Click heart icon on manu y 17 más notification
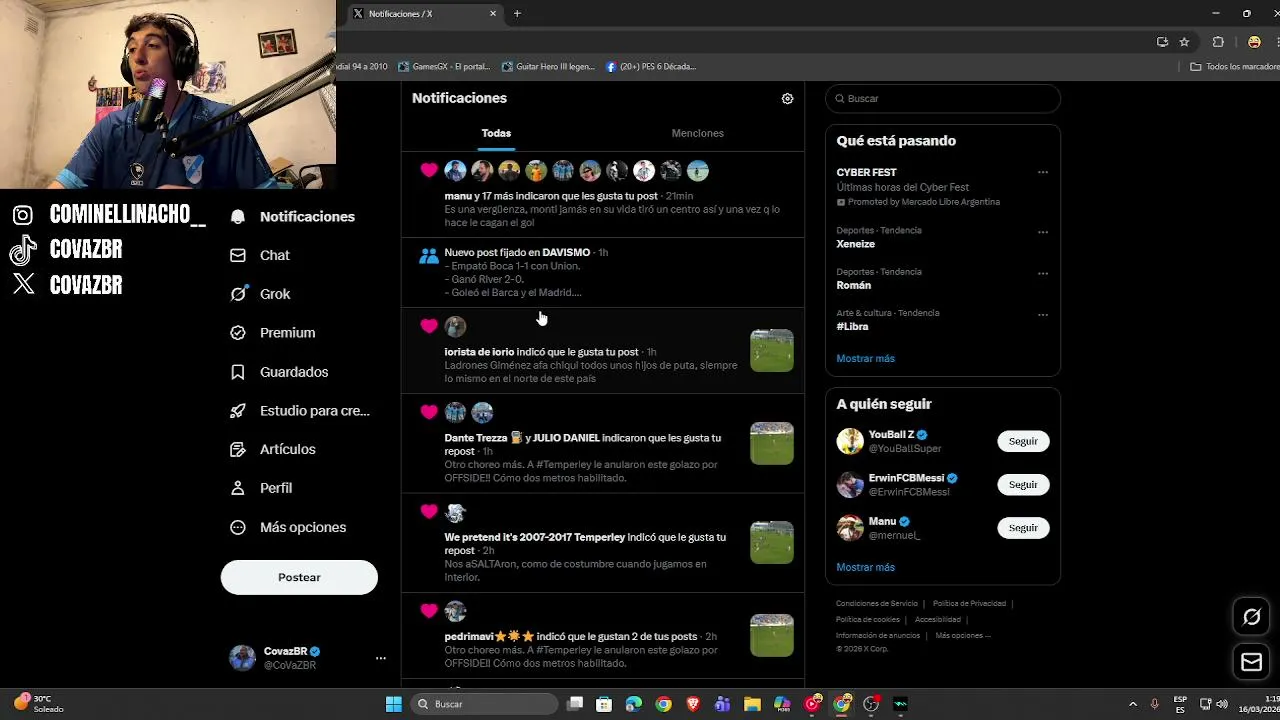The height and width of the screenshot is (720, 1280). 429,171
